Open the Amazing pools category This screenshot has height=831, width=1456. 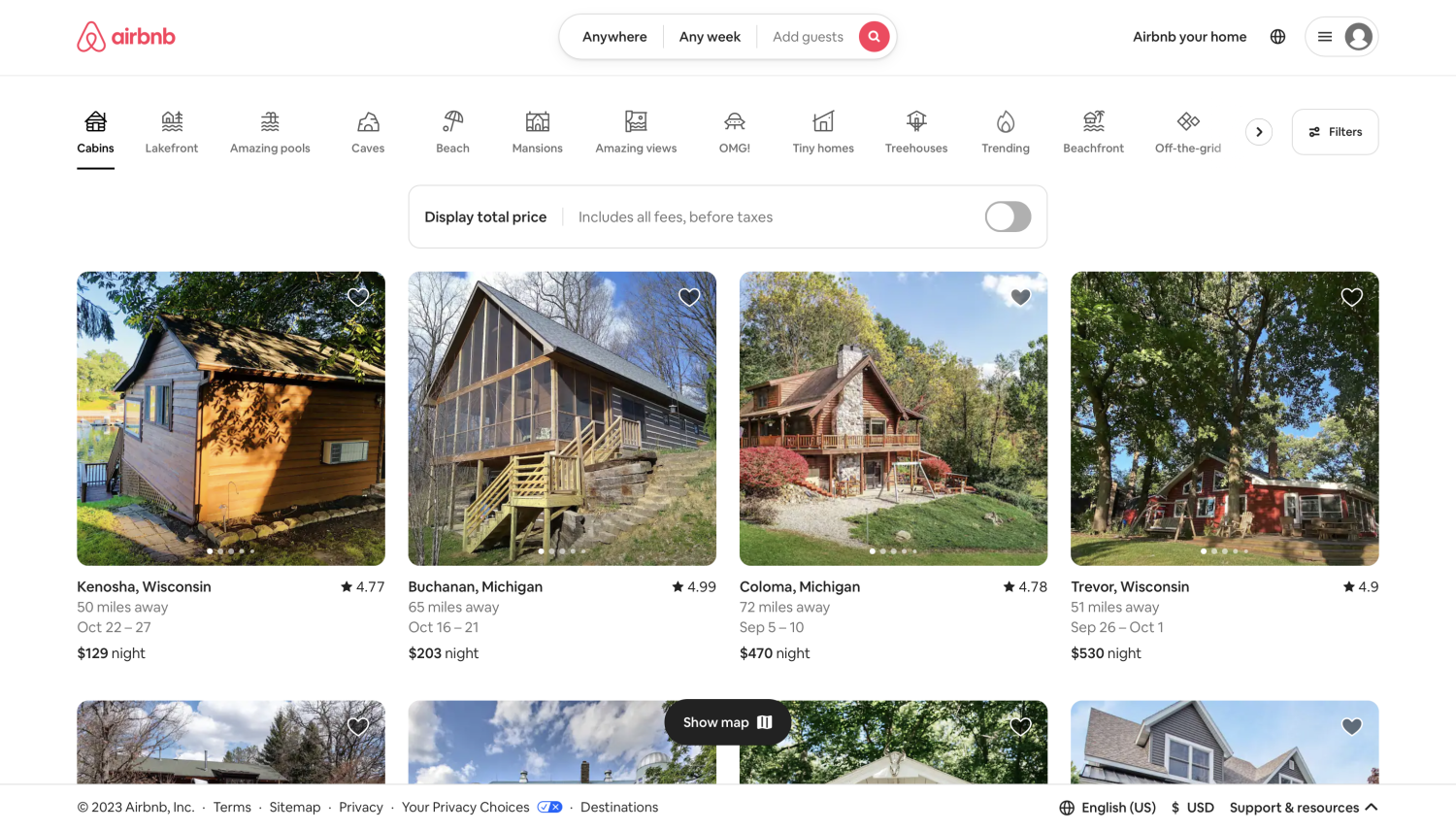coord(270,131)
